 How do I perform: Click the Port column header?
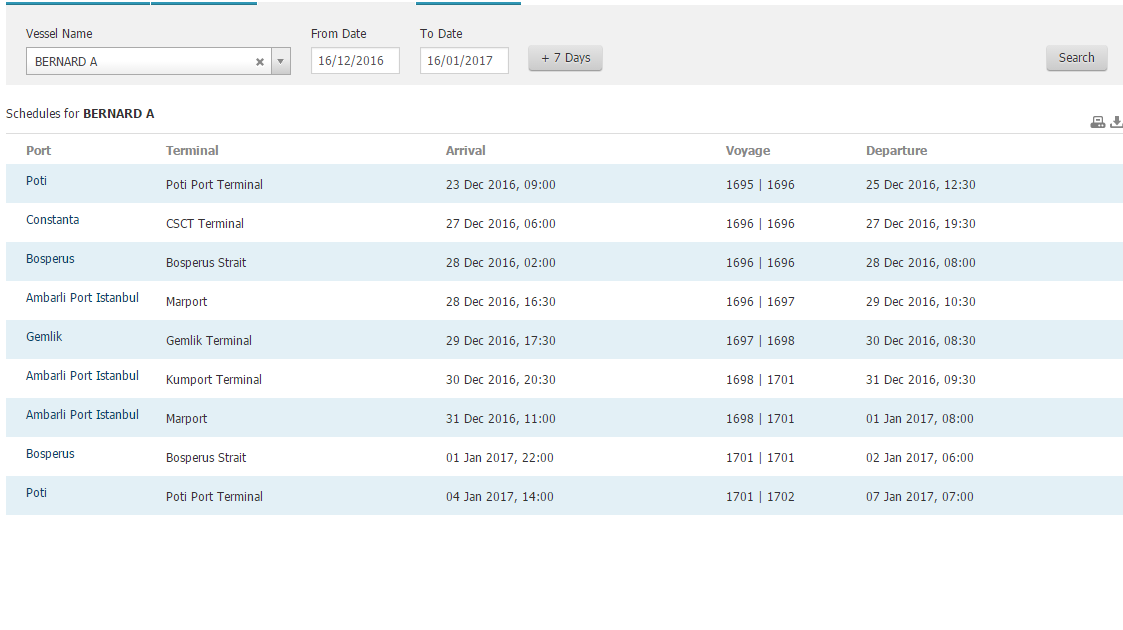click(x=39, y=150)
